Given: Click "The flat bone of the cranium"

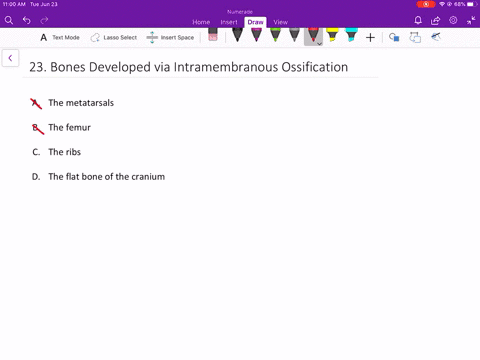Looking at the screenshot, I should pos(107,177).
